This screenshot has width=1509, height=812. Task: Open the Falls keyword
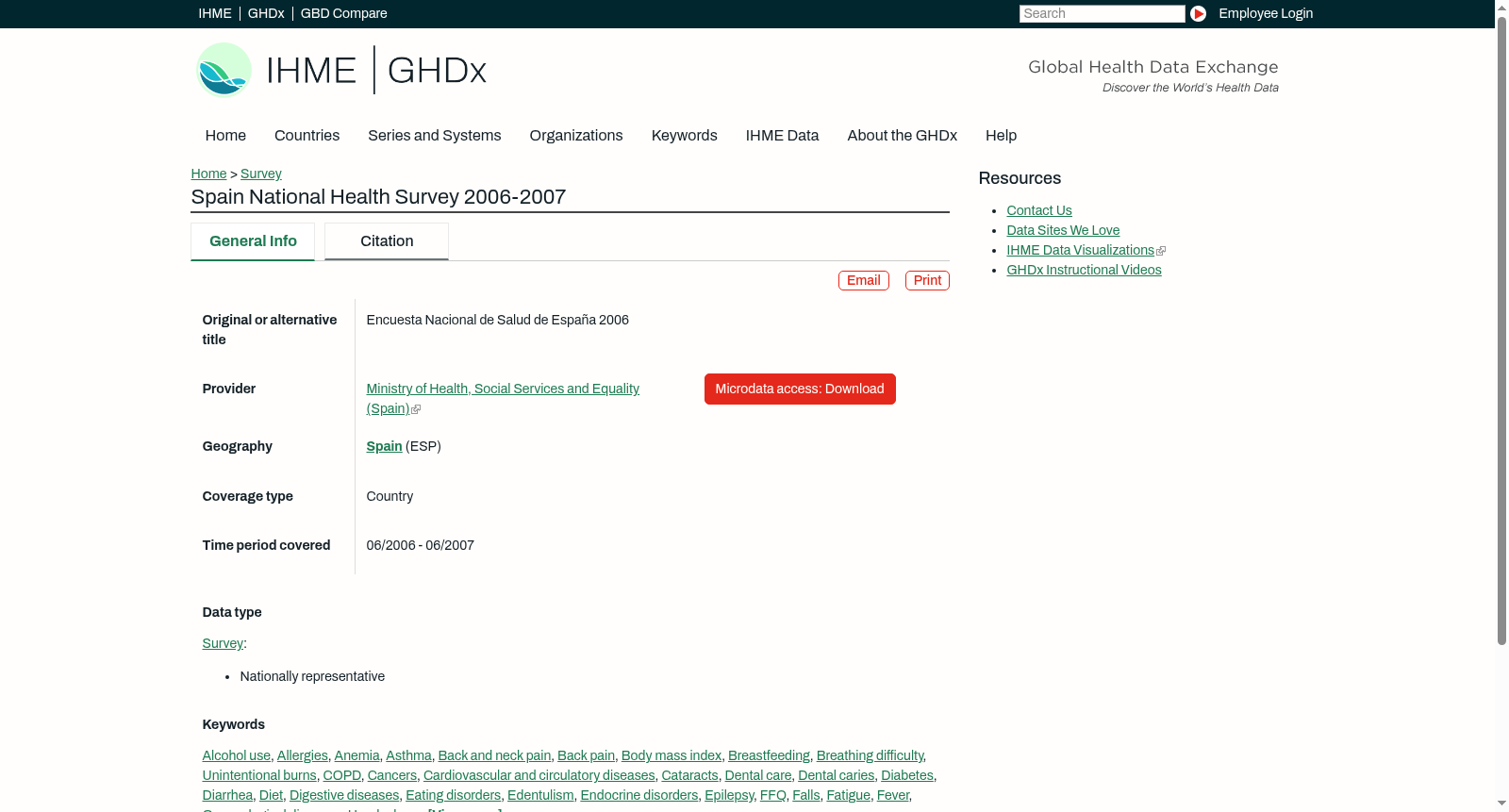806,795
